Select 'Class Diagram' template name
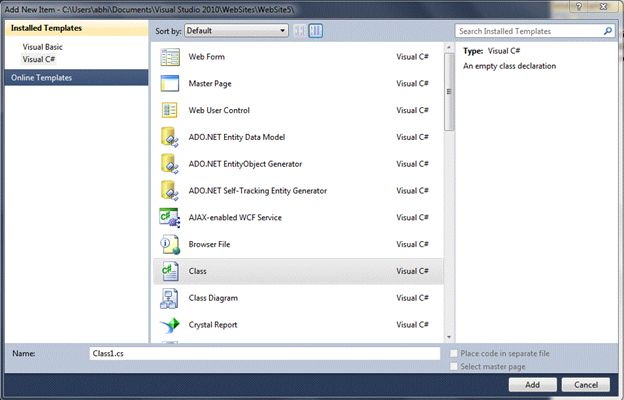The height and width of the screenshot is (400, 624). coord(213,298)
